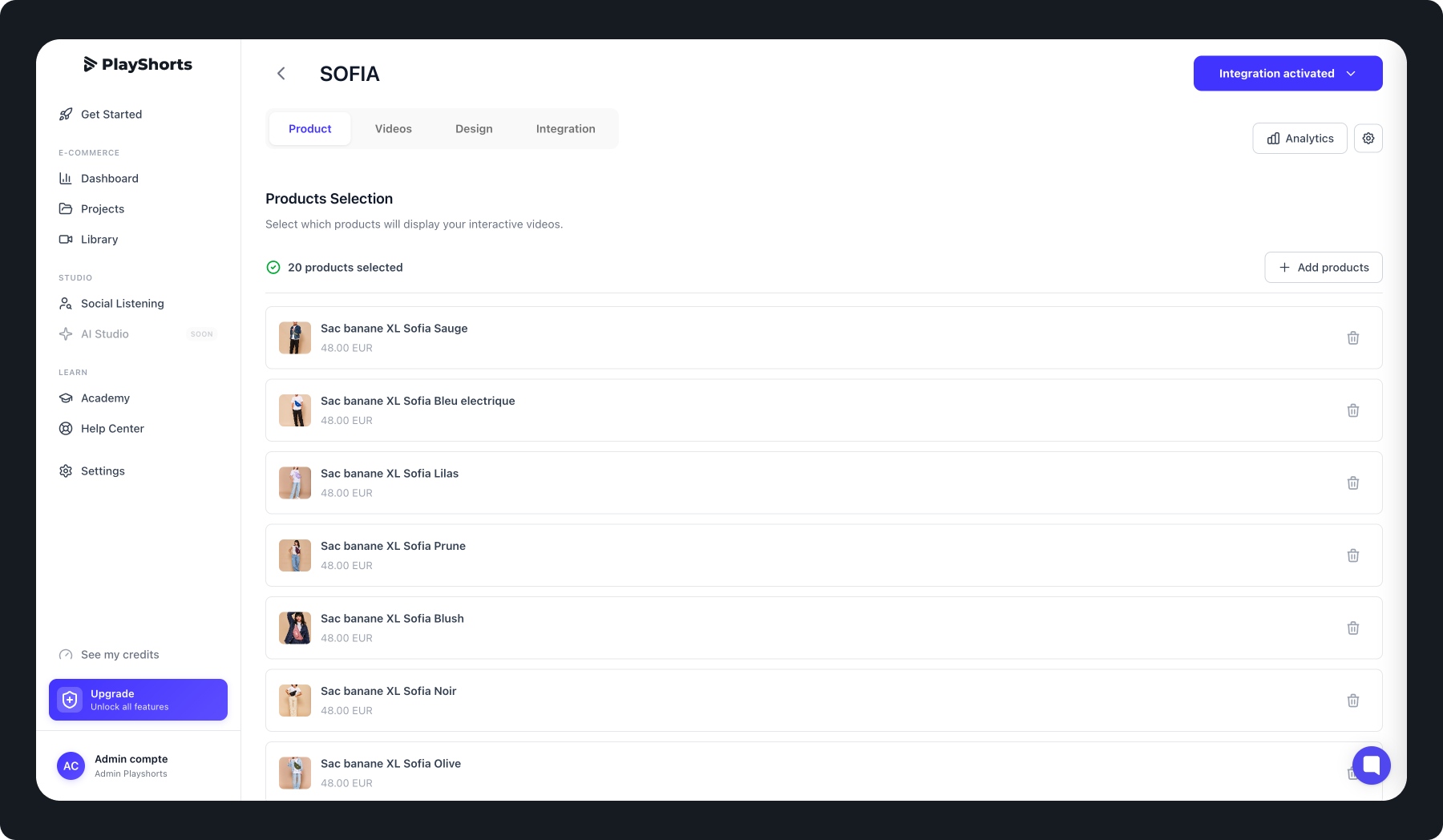This screenshot has height=840, width=1443.
Task: Click the AC user avatar
Action: 71,765
